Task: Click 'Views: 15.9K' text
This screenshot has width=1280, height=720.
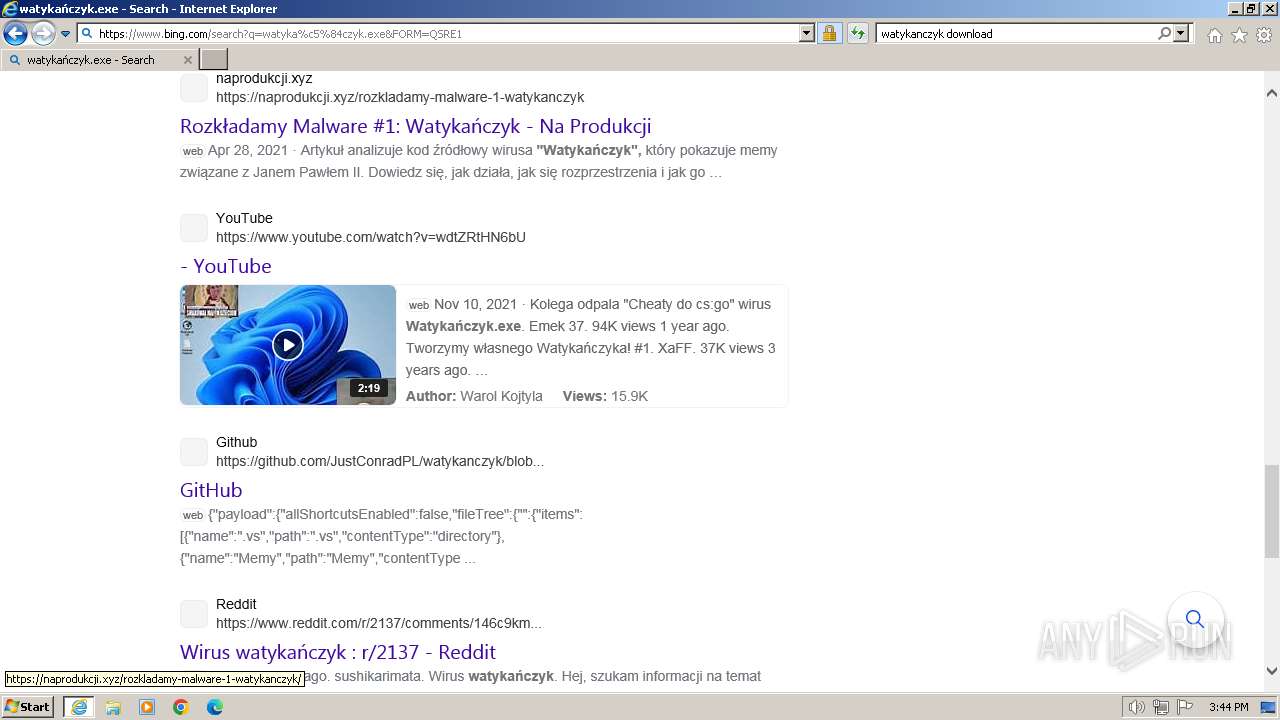Action: [605, 396]
